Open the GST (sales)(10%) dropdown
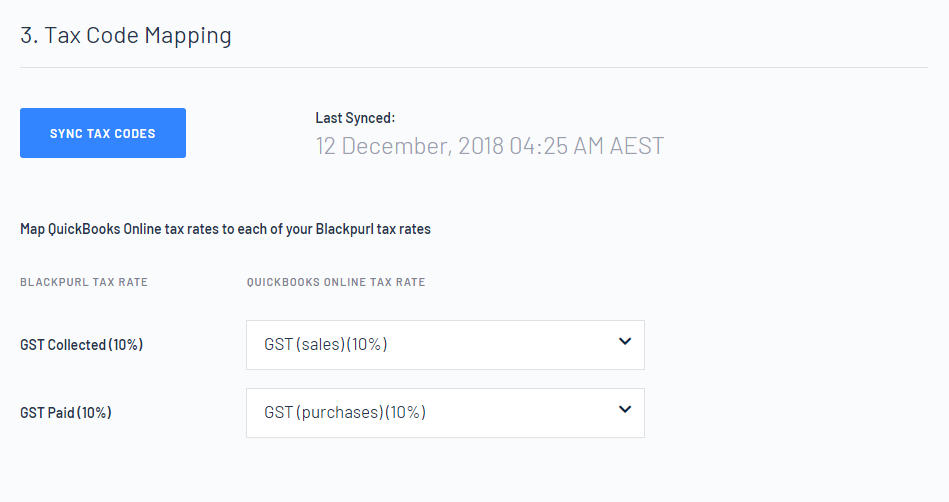Viewport: 949px width, 502px height. (x=445, y=345)
